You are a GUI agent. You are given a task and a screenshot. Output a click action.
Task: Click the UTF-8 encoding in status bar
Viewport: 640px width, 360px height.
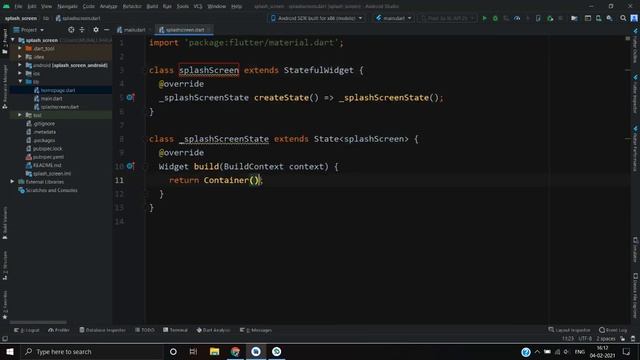tap(585, 339)
